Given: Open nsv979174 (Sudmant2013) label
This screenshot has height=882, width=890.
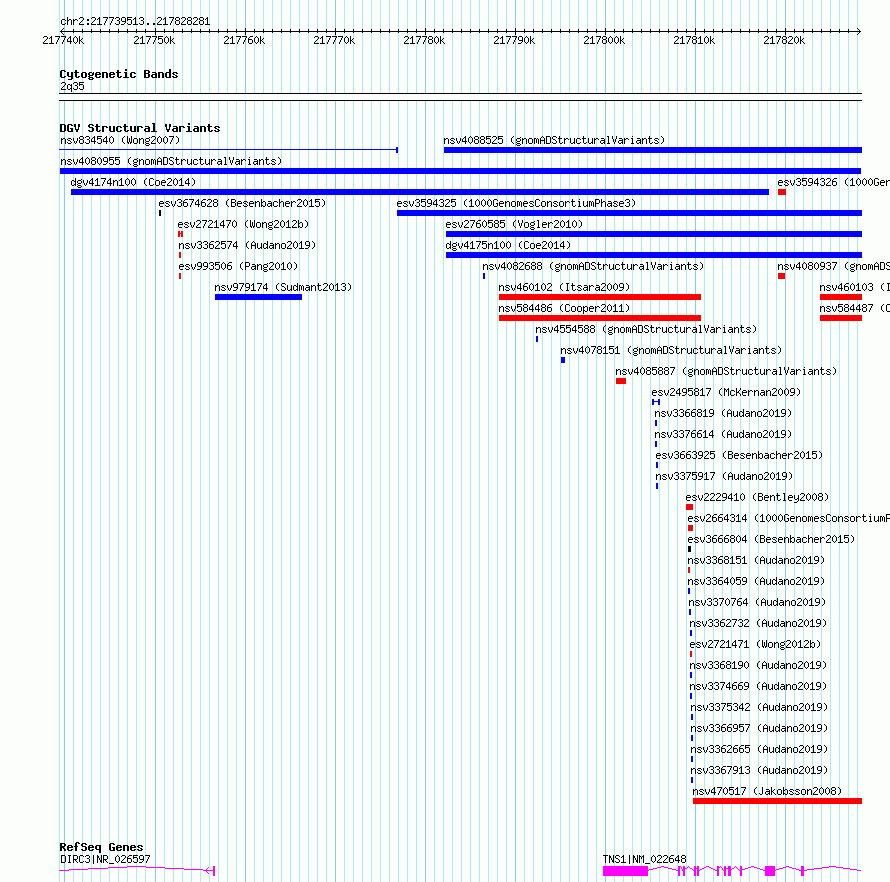Looking at the screenshot, I should point(283,287).
